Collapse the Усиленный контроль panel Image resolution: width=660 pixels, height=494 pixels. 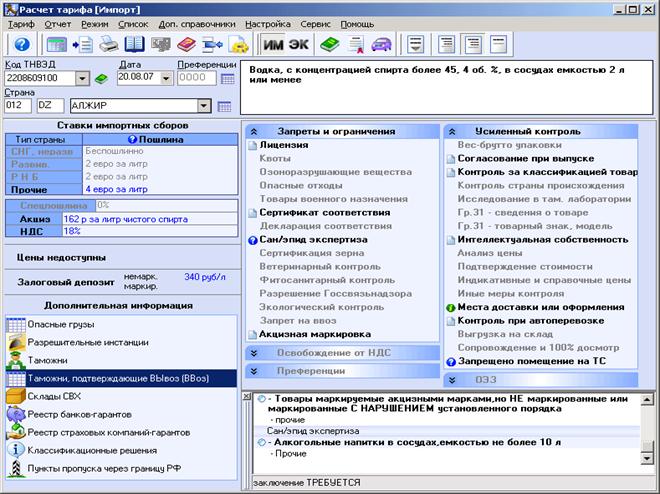point(452,132)
